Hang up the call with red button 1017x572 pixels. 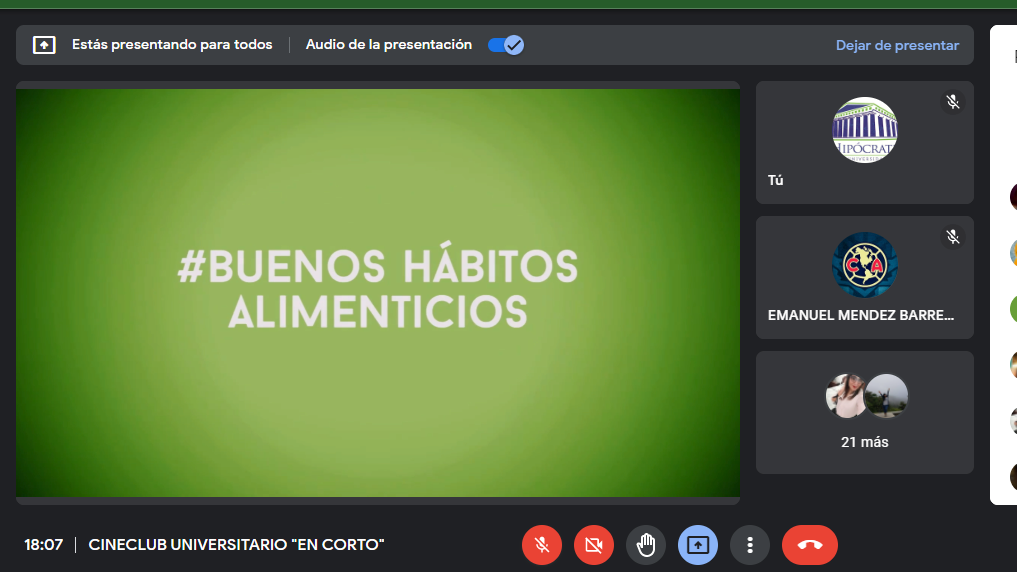point(810,545)
